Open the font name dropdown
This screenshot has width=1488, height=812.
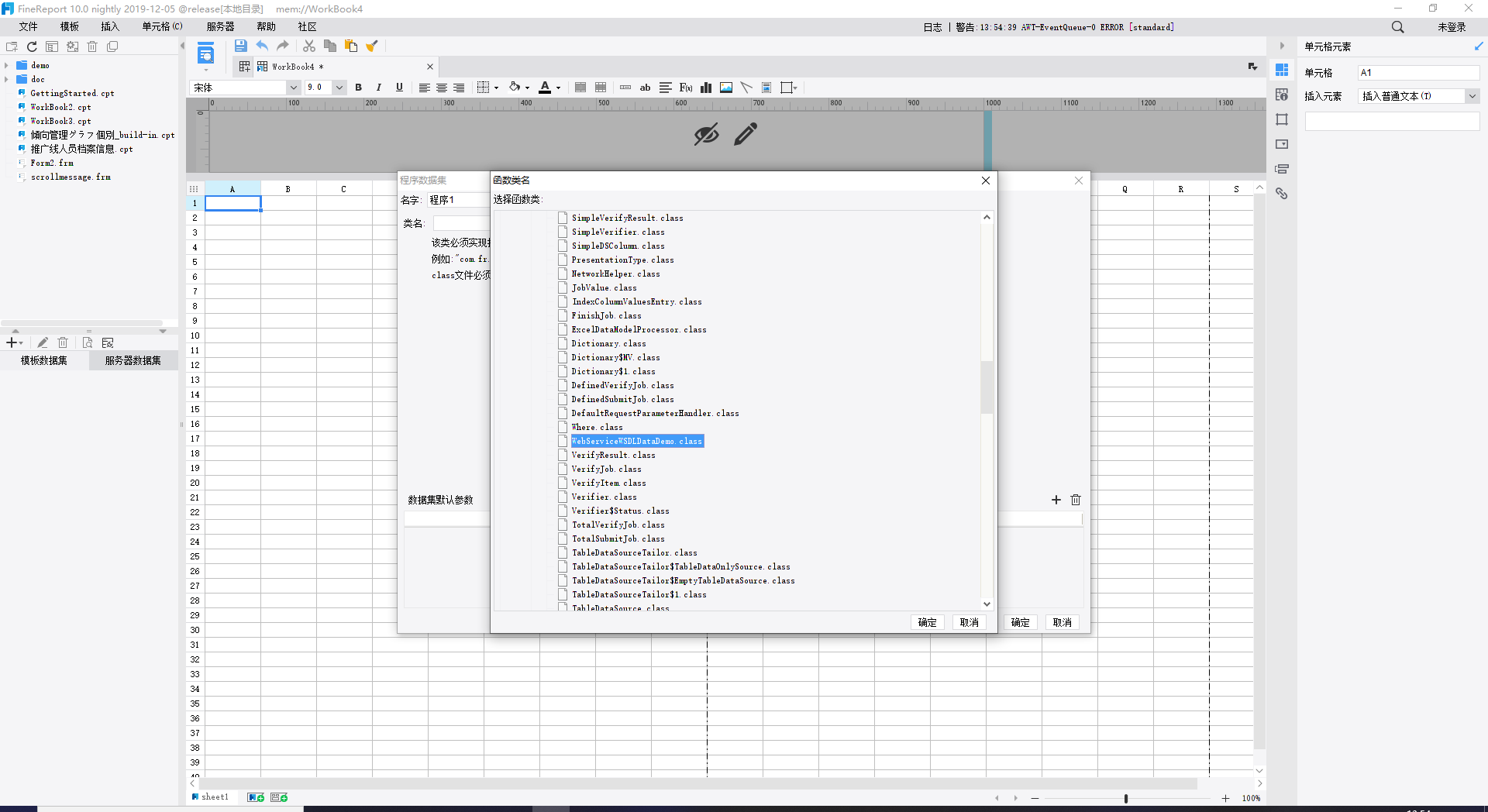tap(293, 88)
